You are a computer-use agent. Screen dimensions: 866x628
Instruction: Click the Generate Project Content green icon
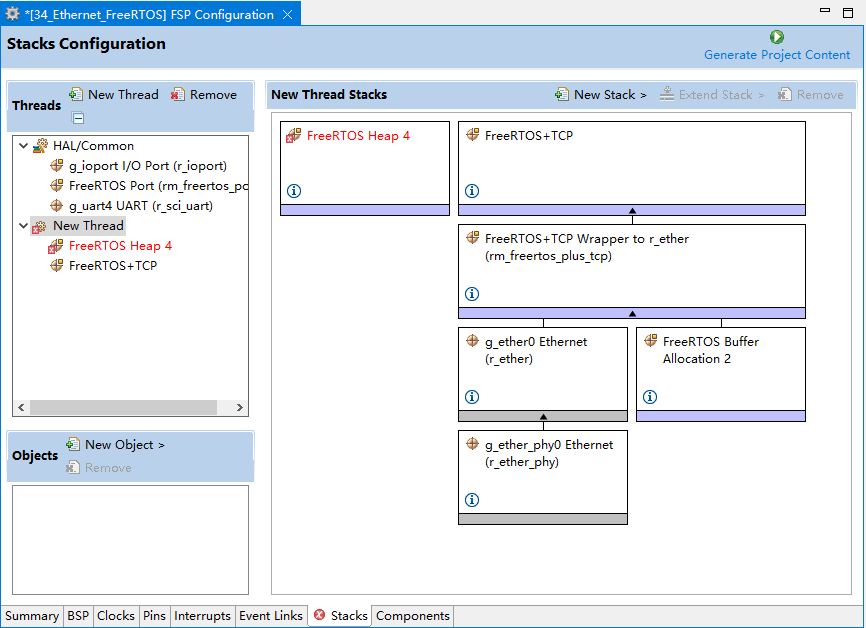click(777, 37)
